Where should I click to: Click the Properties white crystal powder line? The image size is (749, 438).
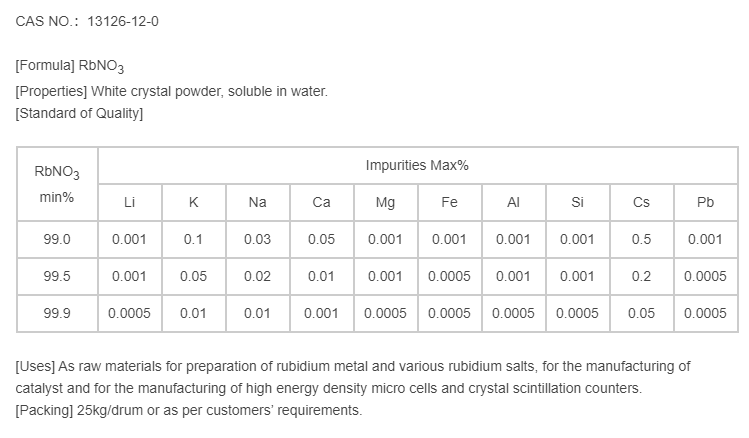click(171, 91)
